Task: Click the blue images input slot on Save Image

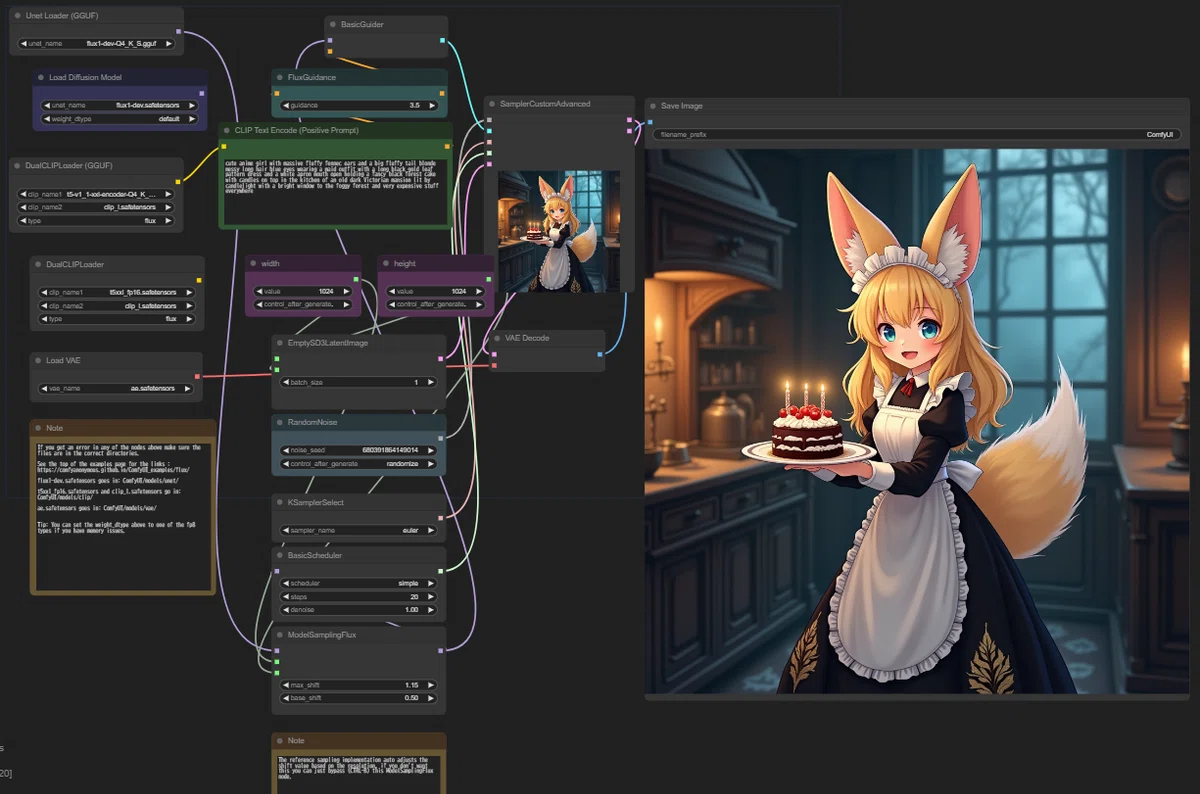Action: (650, 121)
